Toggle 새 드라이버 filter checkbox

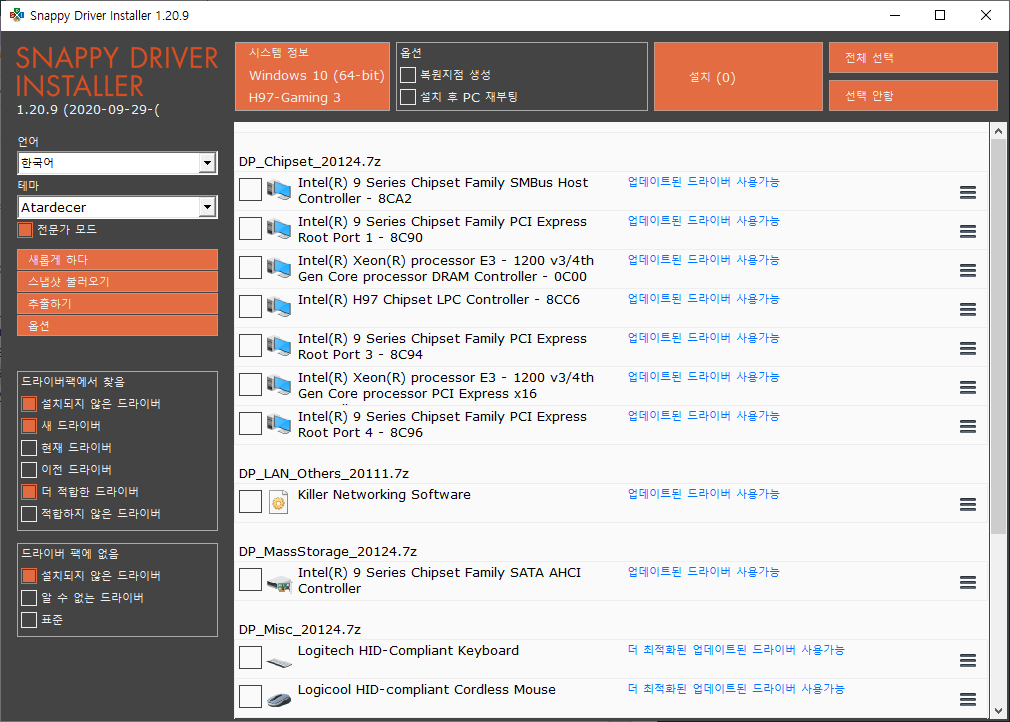29,426
